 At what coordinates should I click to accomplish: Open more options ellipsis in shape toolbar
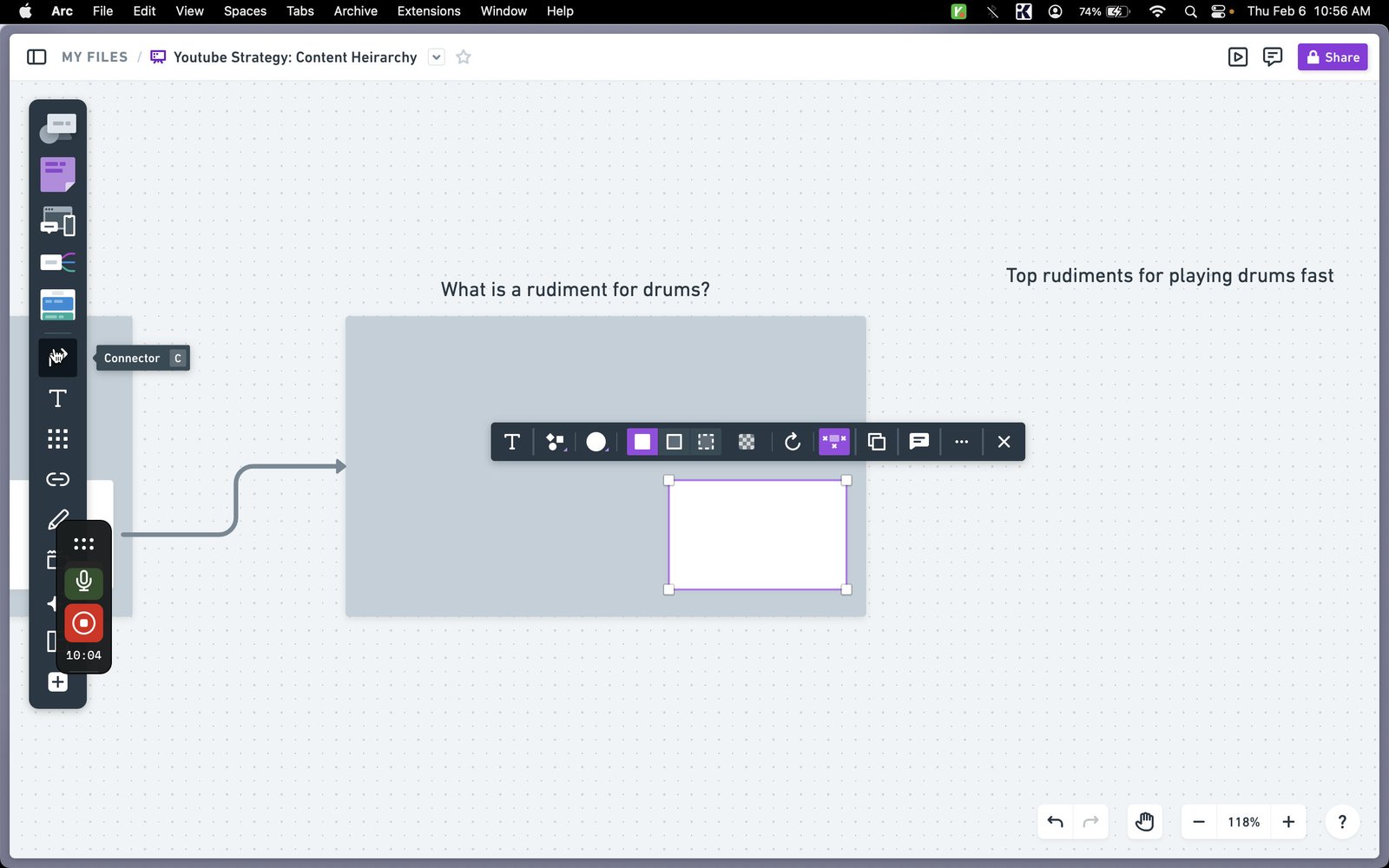coord(961,442)
